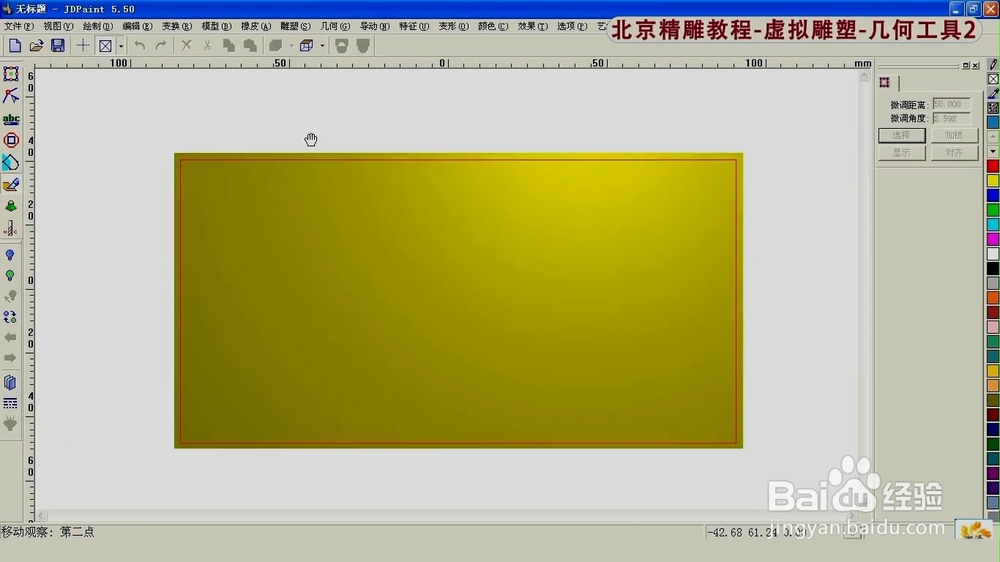Screen dimensions: 1000x562
Task: Click the New file icon
Action: point(15,45)
